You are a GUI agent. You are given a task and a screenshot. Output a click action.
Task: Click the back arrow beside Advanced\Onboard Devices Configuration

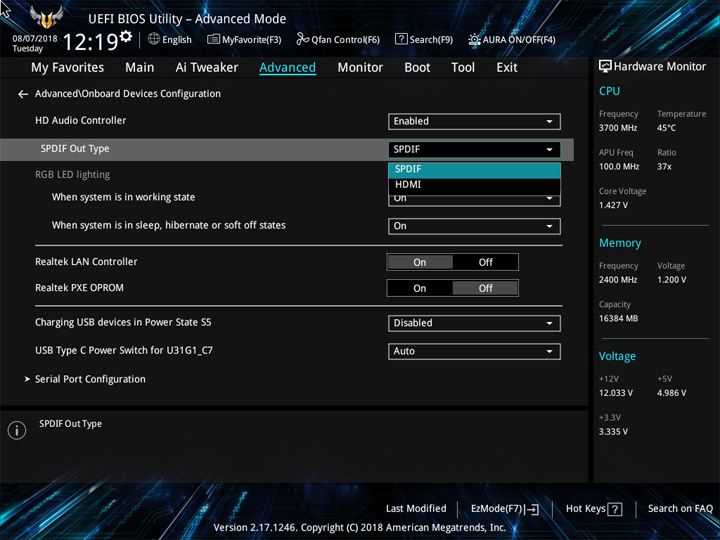click(x=23, y=94)
